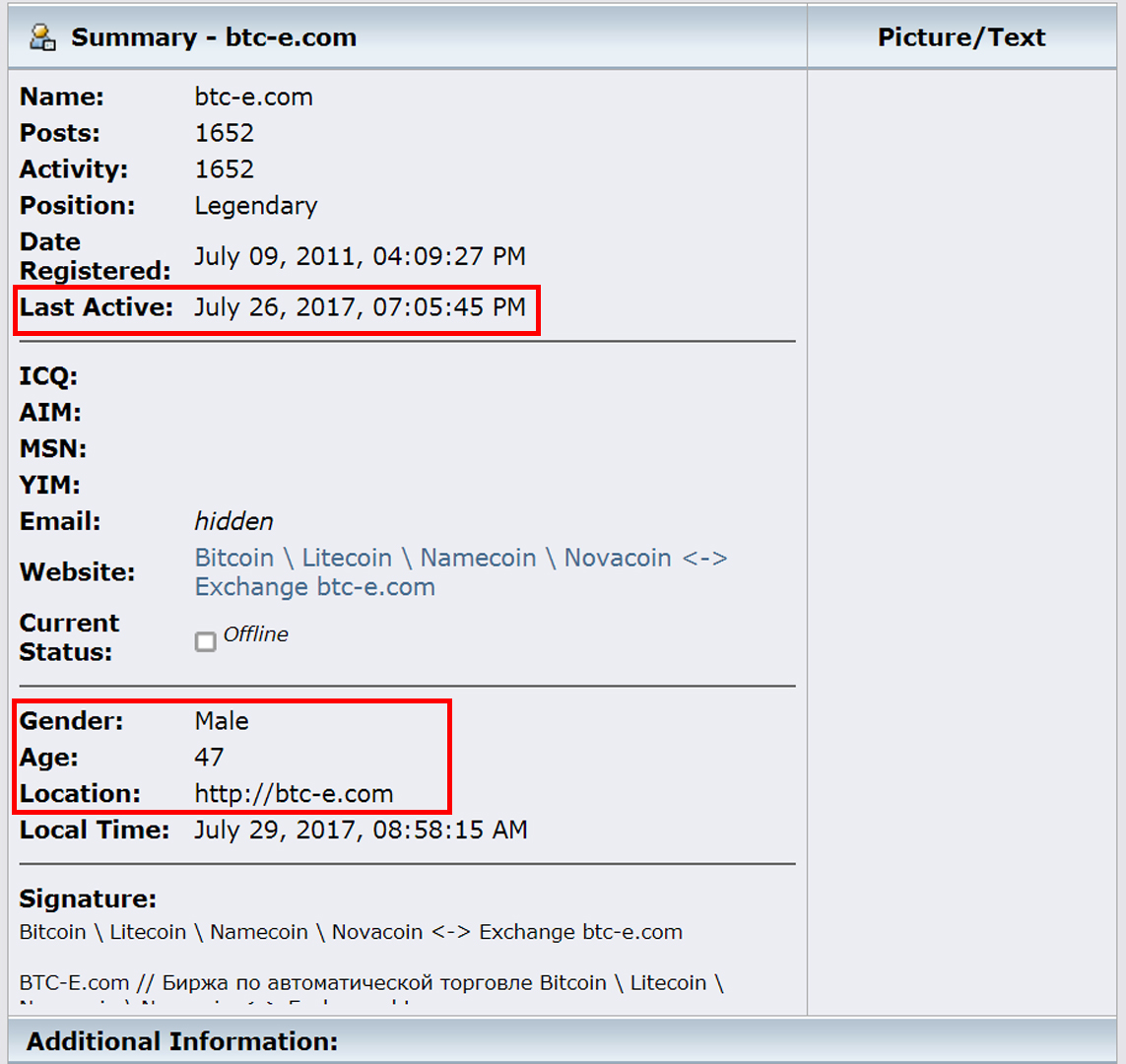This screenshot has width=1126, height=1064.
Task: Open the Bitcoin Litecoin Namecoin Novacoin website link
Action: coord(461,572)
